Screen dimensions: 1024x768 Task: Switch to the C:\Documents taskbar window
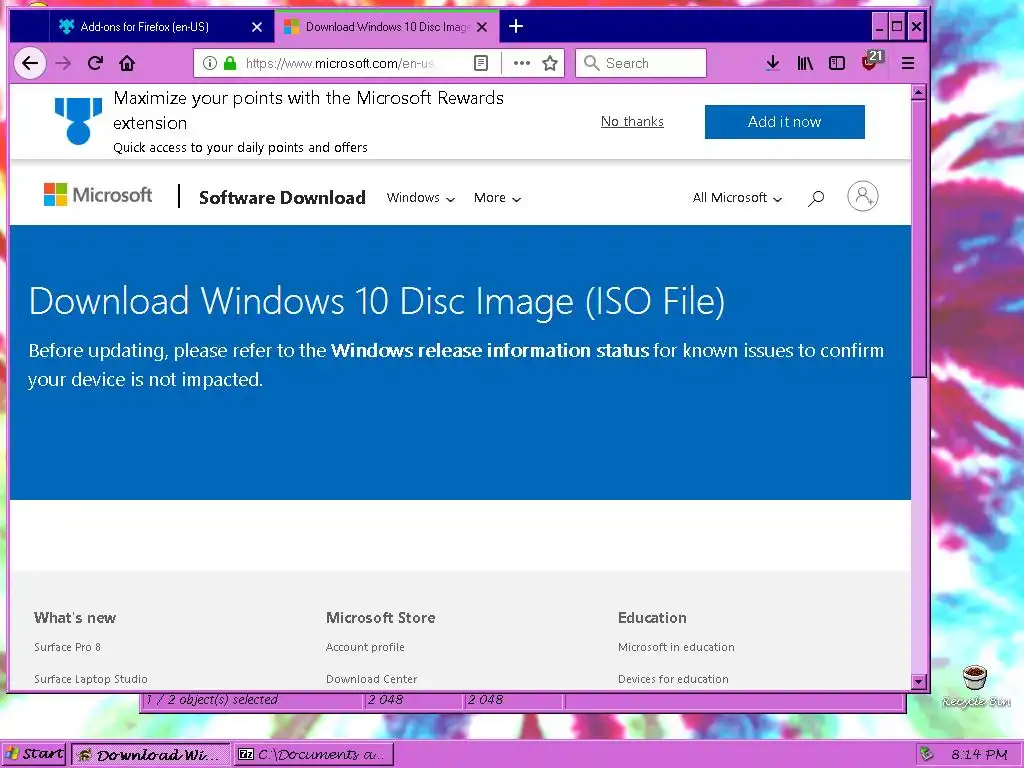[315, 754]
